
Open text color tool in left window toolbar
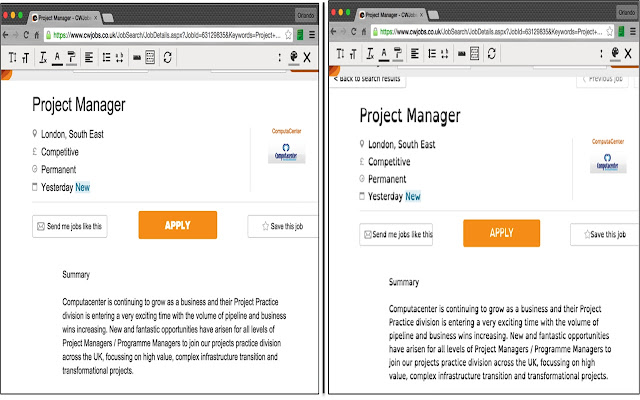[57, 58]
